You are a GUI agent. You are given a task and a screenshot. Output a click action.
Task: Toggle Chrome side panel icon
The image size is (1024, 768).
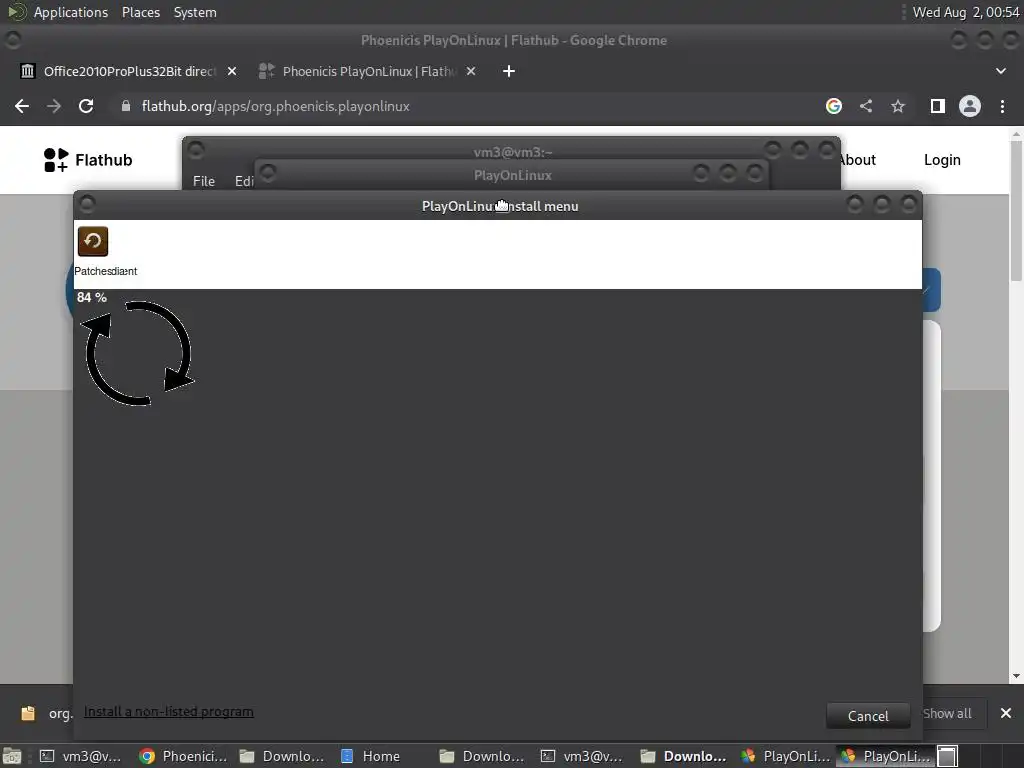point(938,106)
